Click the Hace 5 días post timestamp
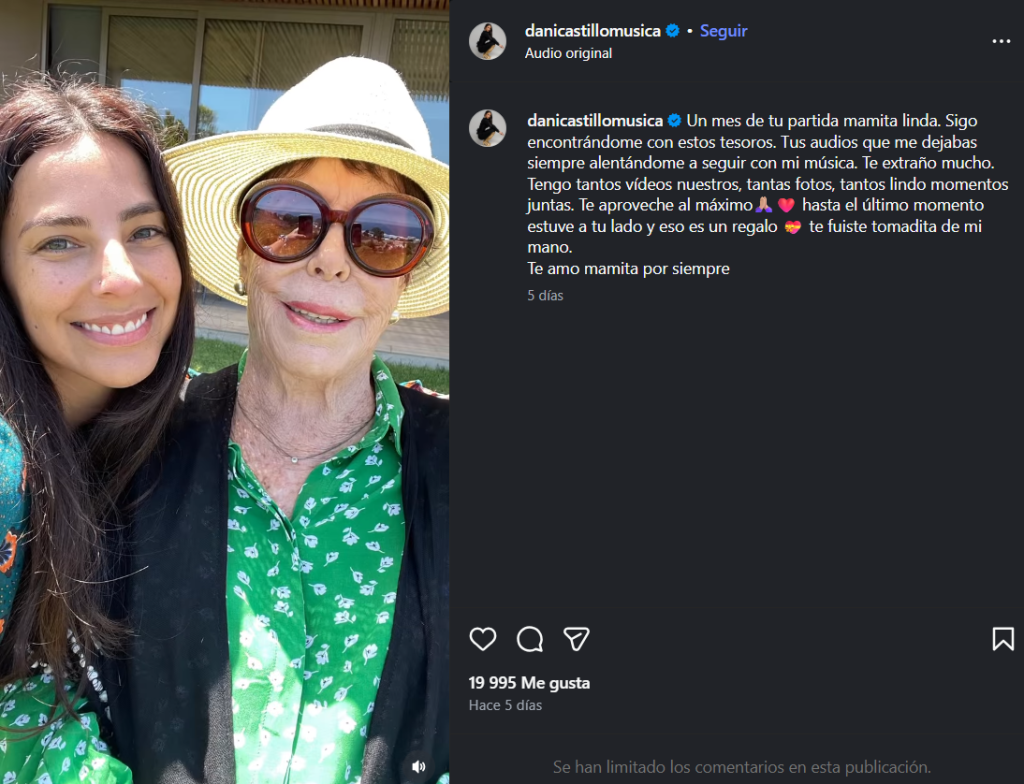The height and width of the screenshot is (784, 1024). click(505, 705)
